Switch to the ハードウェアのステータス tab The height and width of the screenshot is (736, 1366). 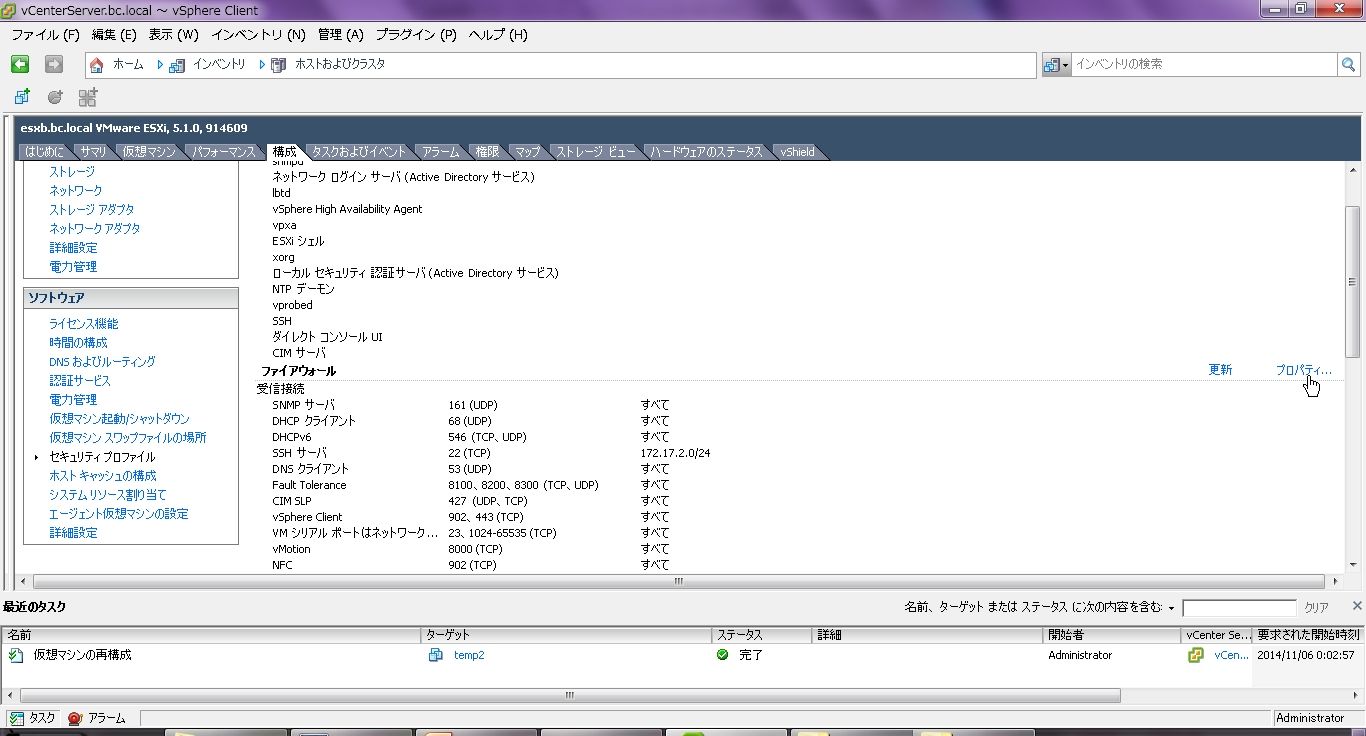point(706,152)
